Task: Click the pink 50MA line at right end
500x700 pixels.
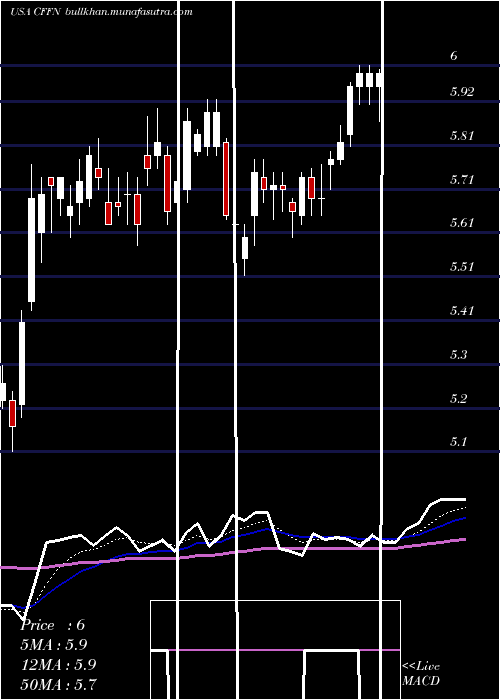Action: (462, 540)
